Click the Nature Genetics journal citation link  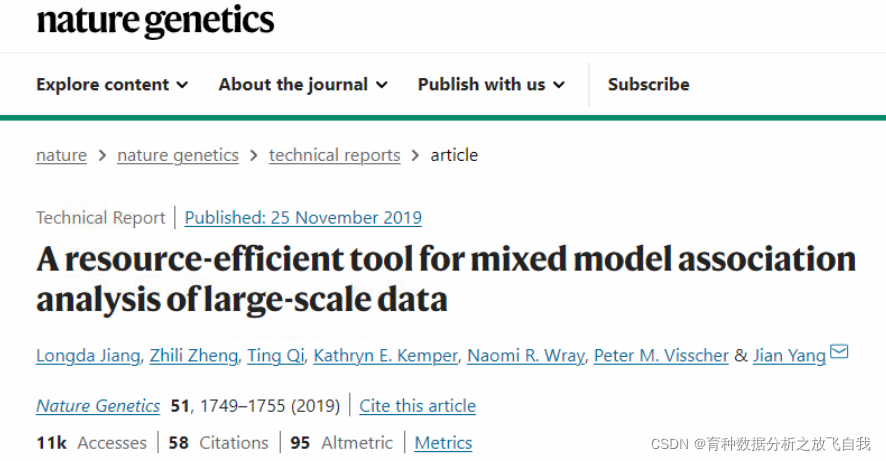click(98, 405)
